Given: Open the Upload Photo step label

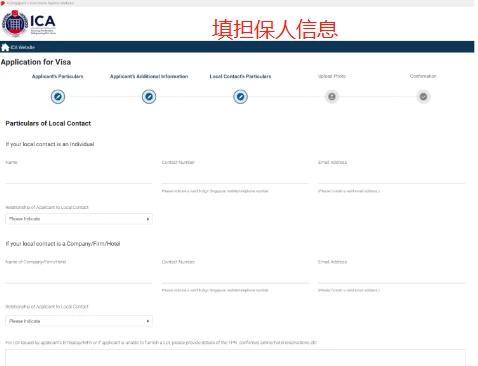Looking at the screenshot, I should click(332, 76).
